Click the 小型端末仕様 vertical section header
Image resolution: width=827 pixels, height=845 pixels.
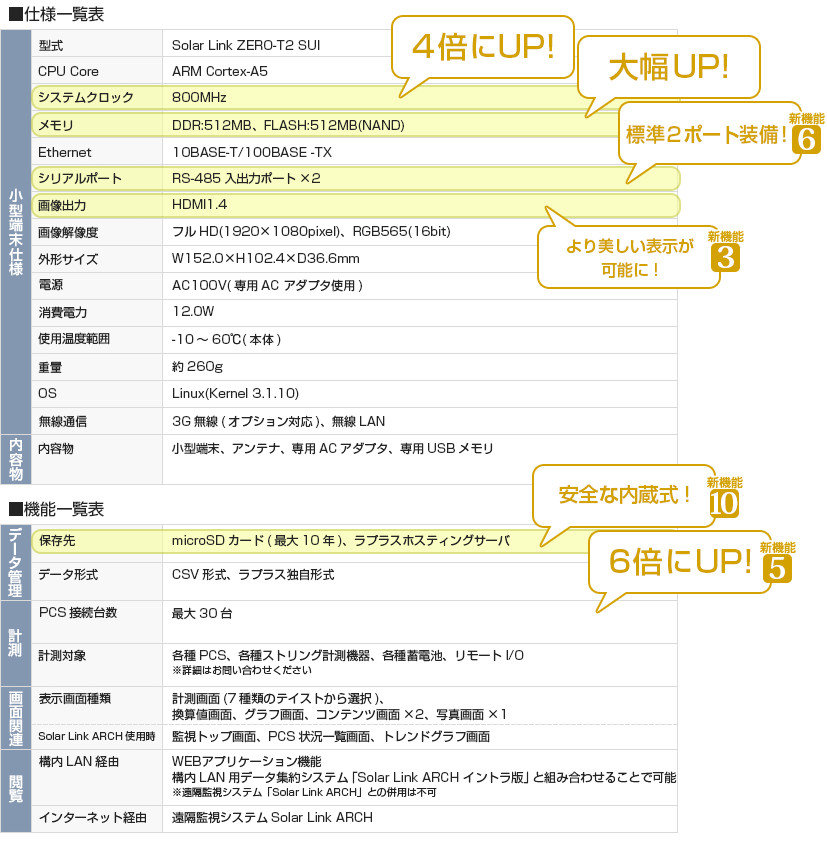point(16,232)
